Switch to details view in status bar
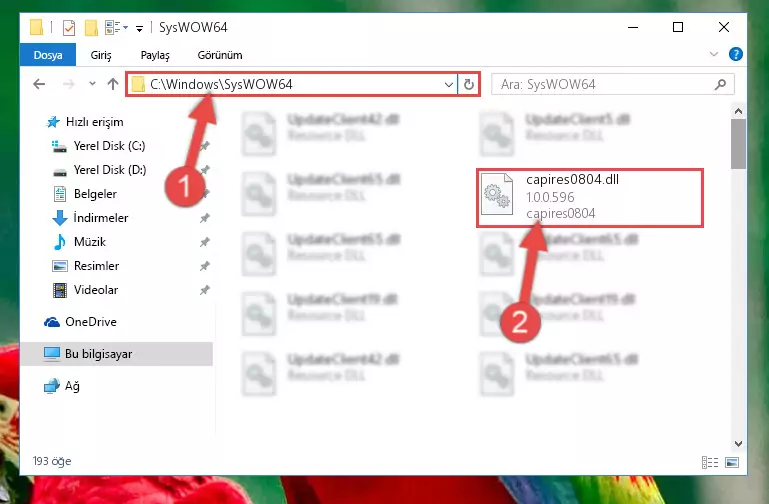Screen dimensions: 769x504 coord(710,462)
